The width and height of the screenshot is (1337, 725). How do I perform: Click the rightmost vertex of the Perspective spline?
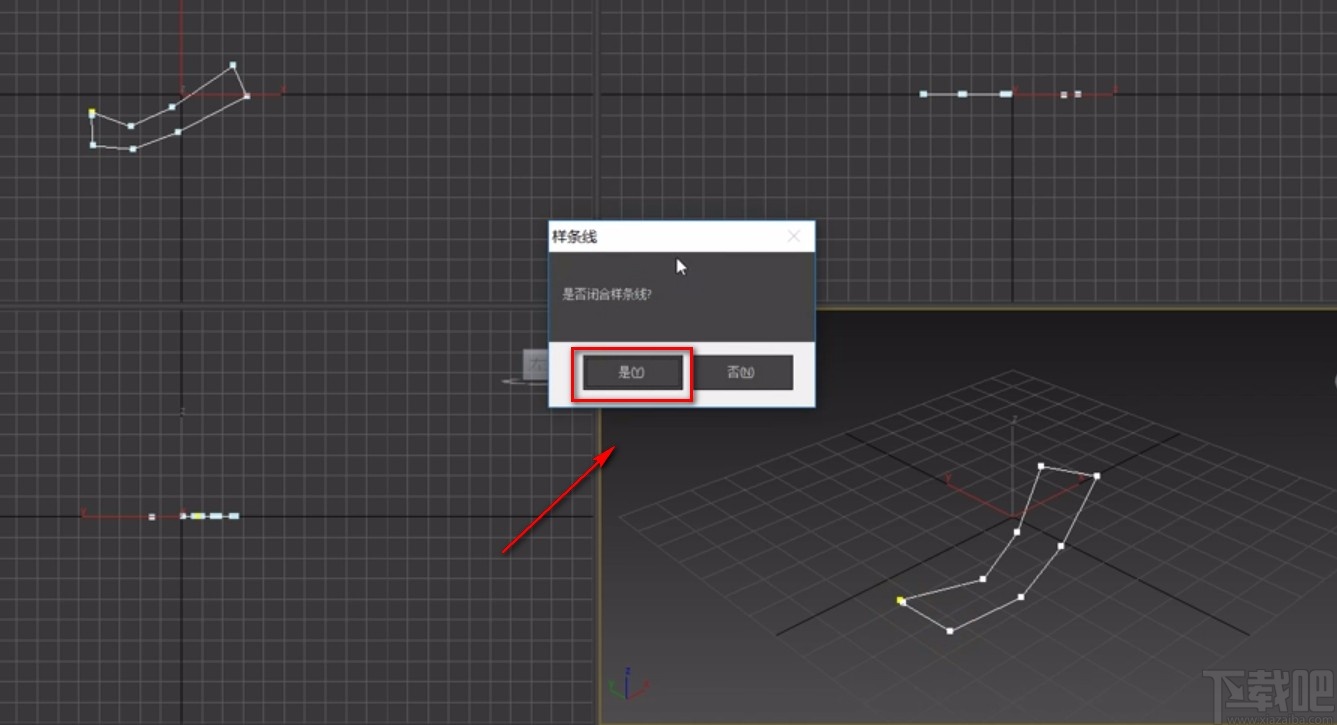[1096, 477]
